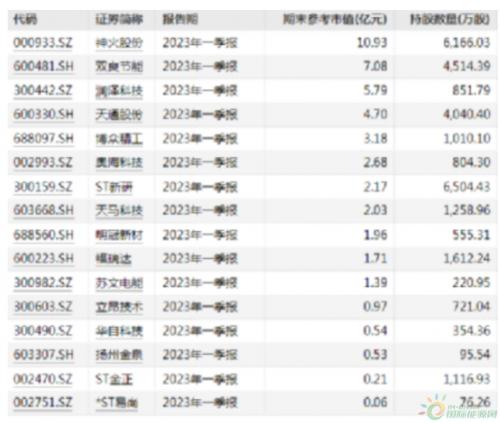Open stock code link 002751.SZ
The width and height of the screenshot is (500, 423).
click(x=43, y=402)
